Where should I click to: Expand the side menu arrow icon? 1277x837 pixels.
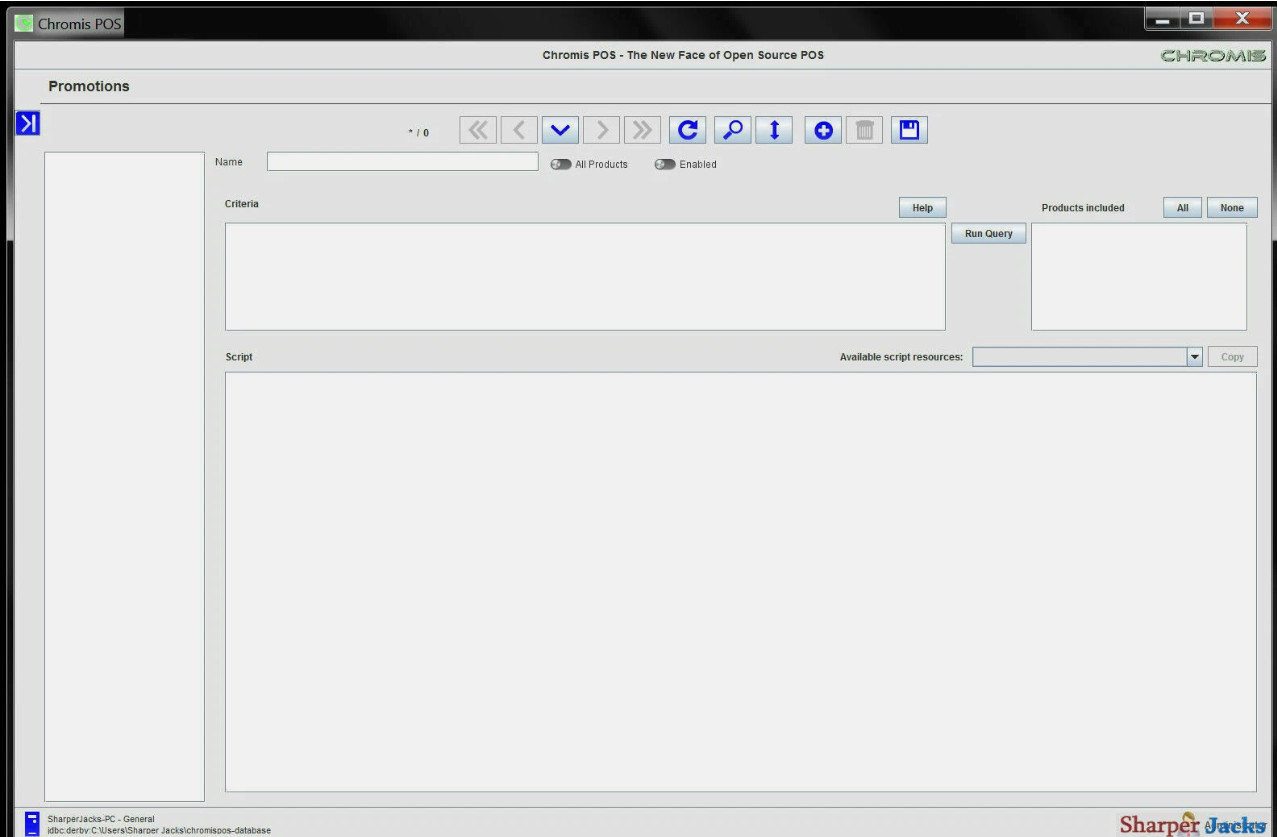click(x=28, y=123)
